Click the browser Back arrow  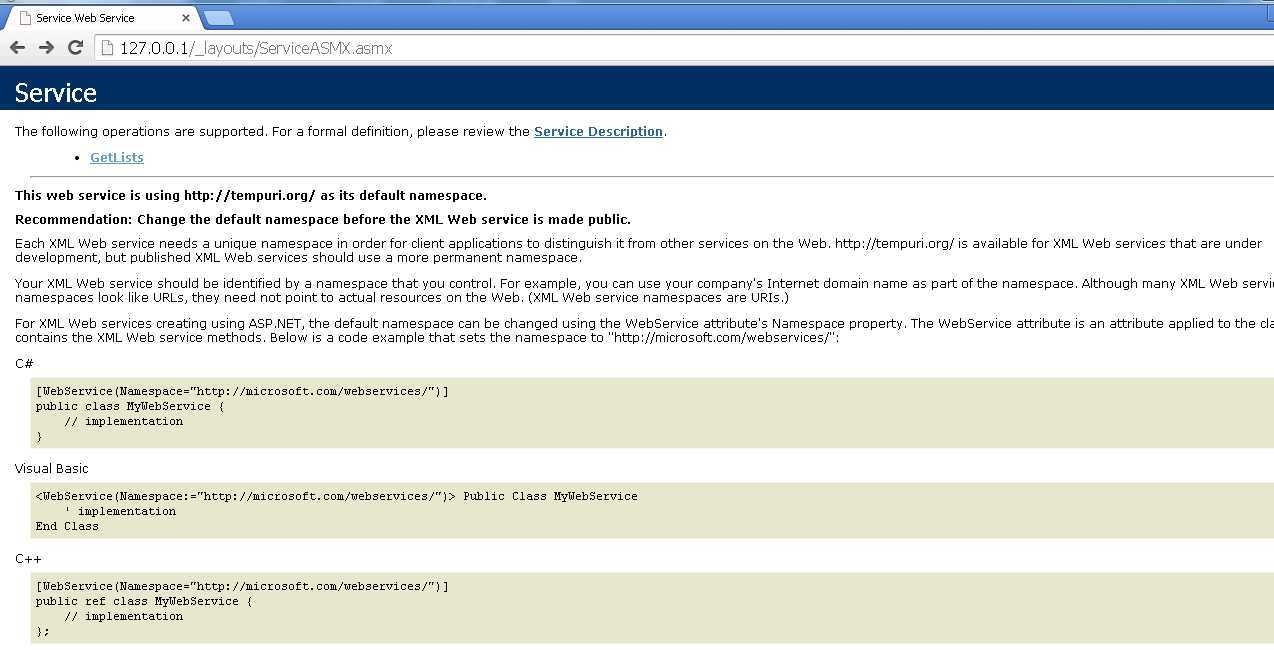click(x=17, y=47)
